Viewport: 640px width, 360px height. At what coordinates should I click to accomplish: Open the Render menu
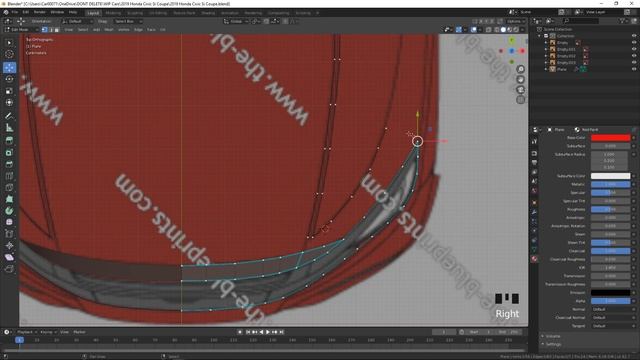click(40, 12)
